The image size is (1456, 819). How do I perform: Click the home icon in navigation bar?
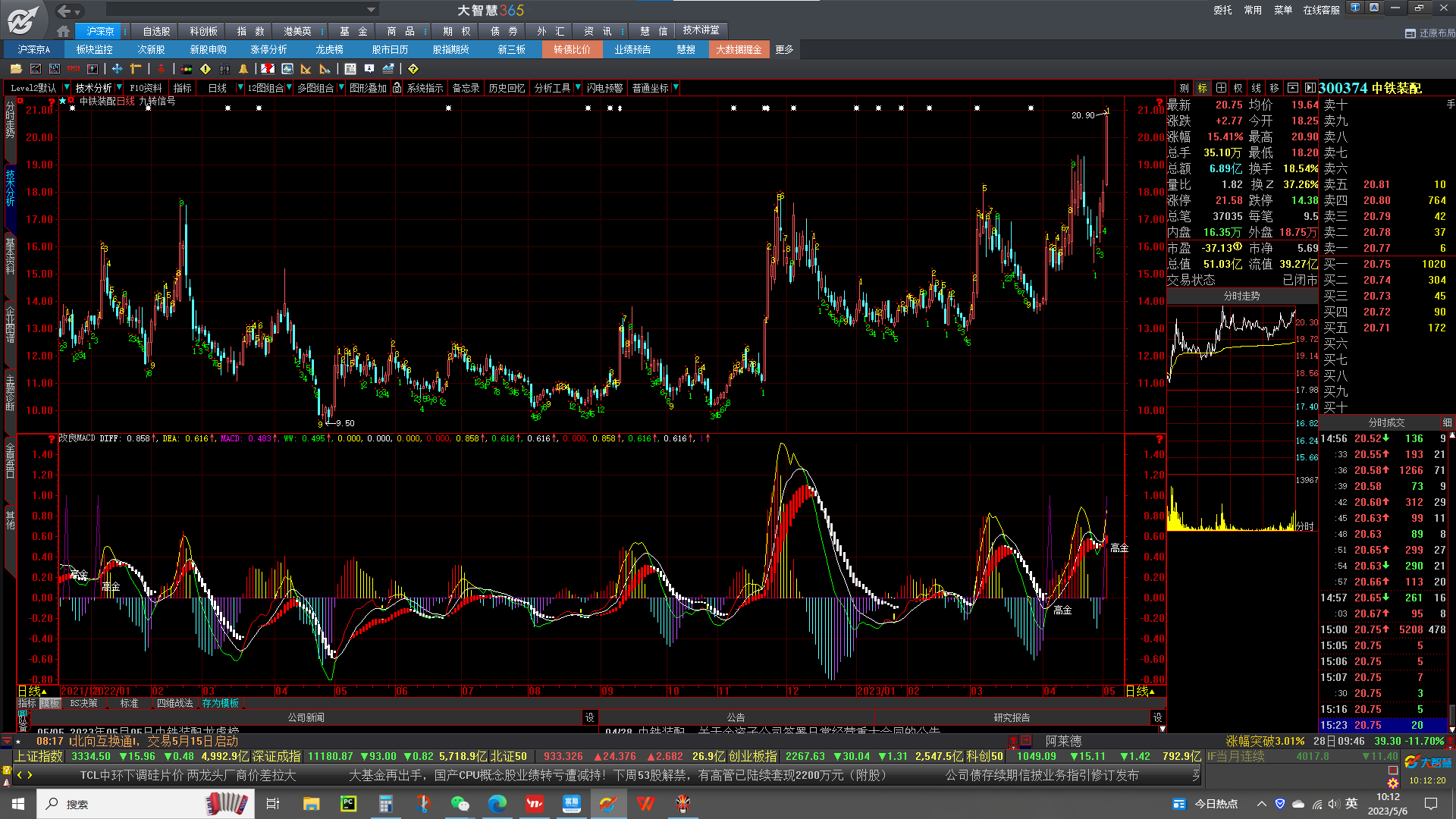tap(64, 31)
